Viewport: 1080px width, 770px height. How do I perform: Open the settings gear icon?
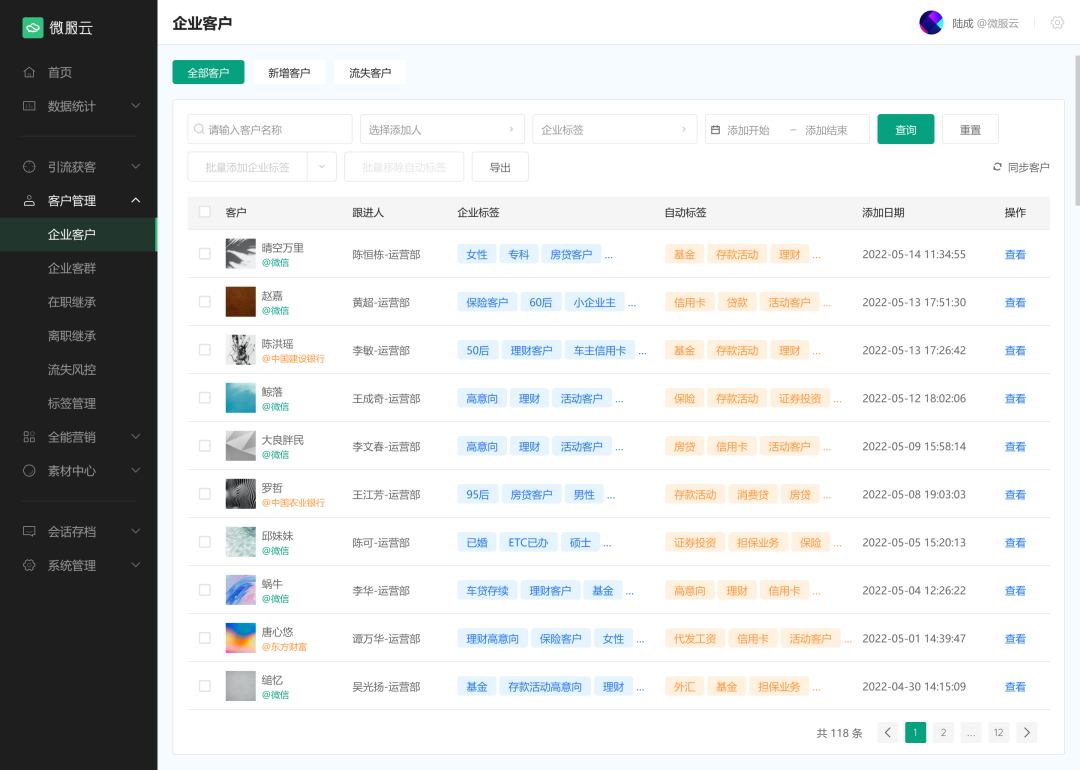point(1057,23)
